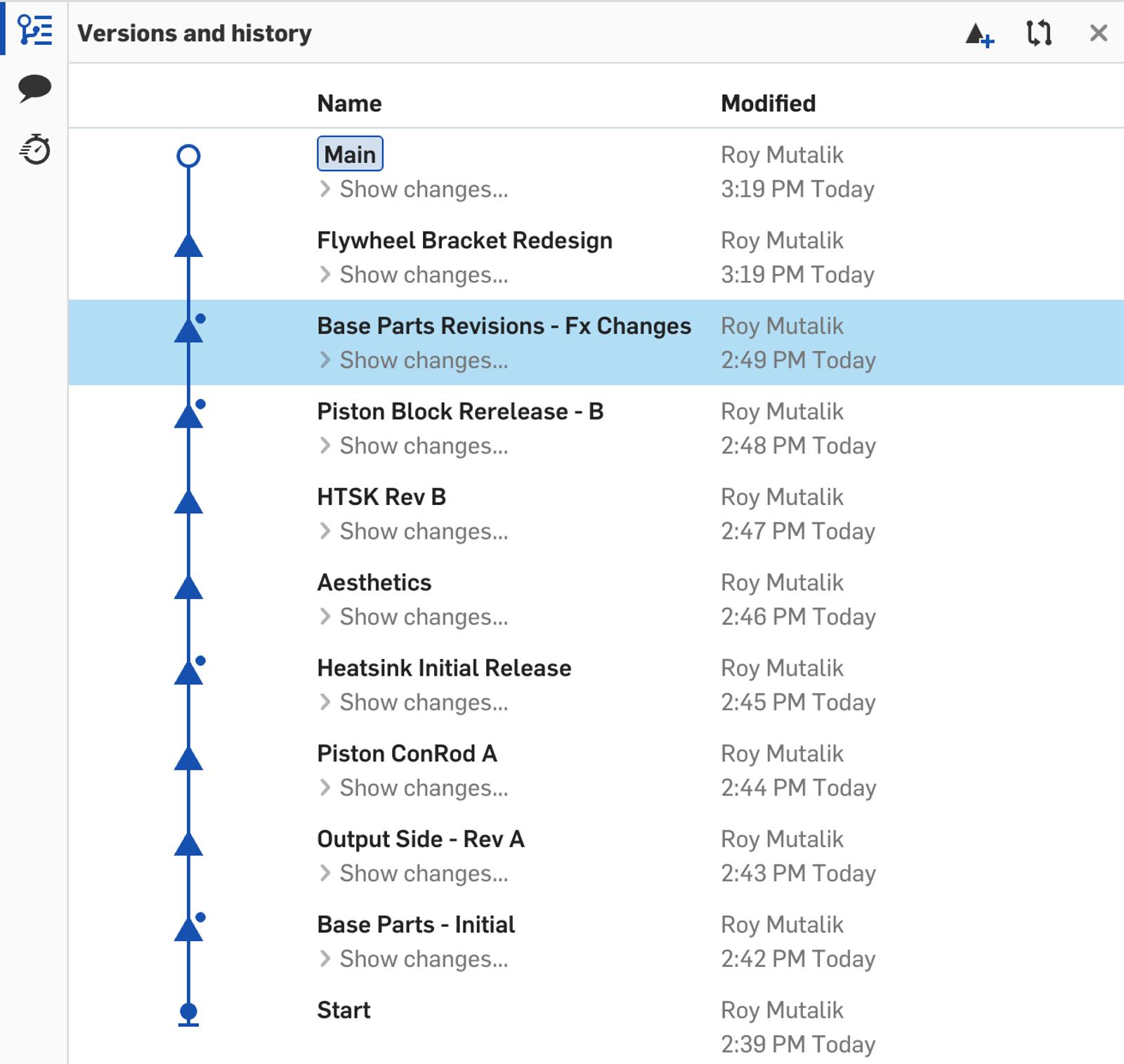1124x1064 pixels.
Task: Open the Versions and history sidebar icon
Action: pos(34,31)
